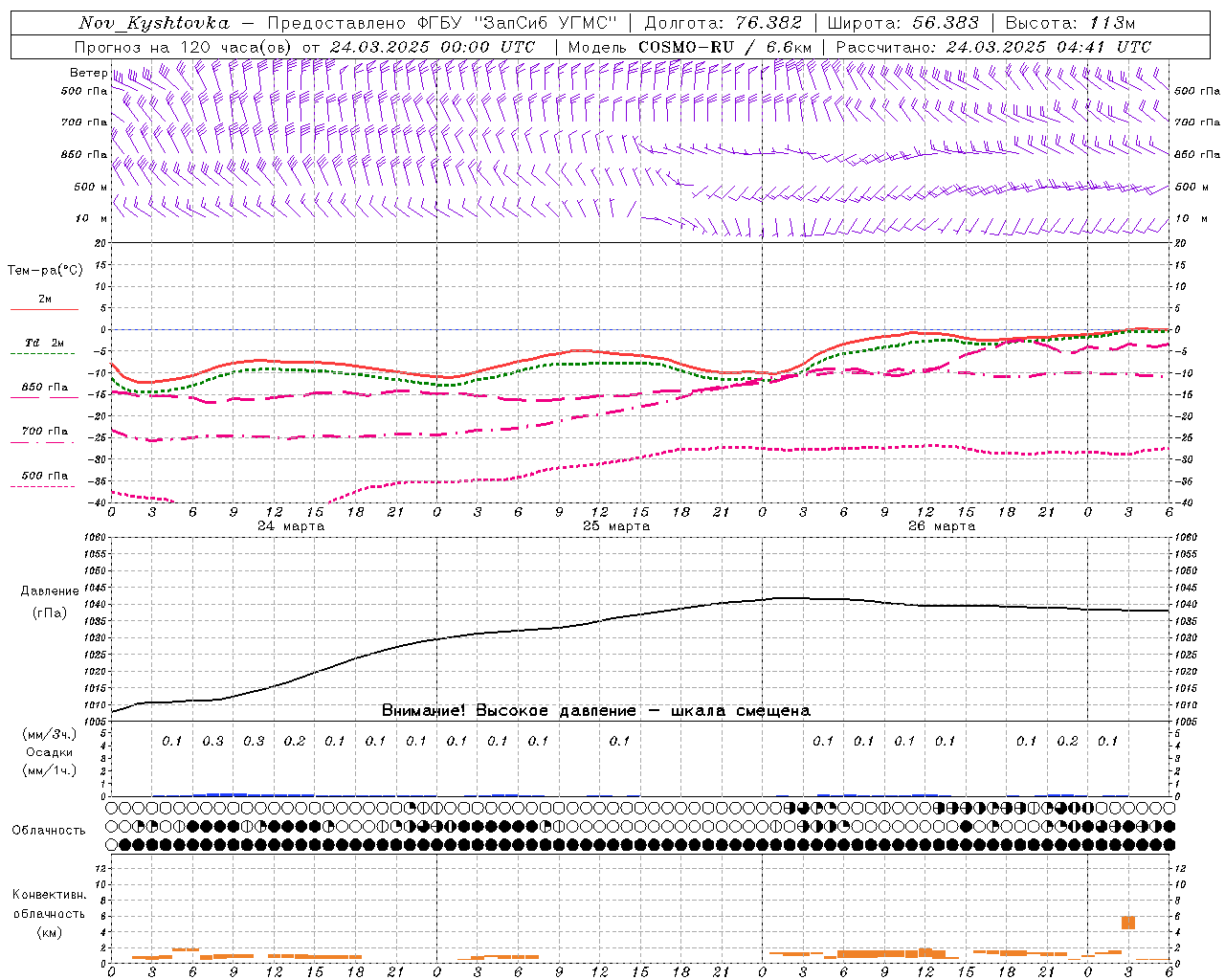The image size is (1225, 980).
Task: Click the Облачность cloud cover label
Action: 49,831
